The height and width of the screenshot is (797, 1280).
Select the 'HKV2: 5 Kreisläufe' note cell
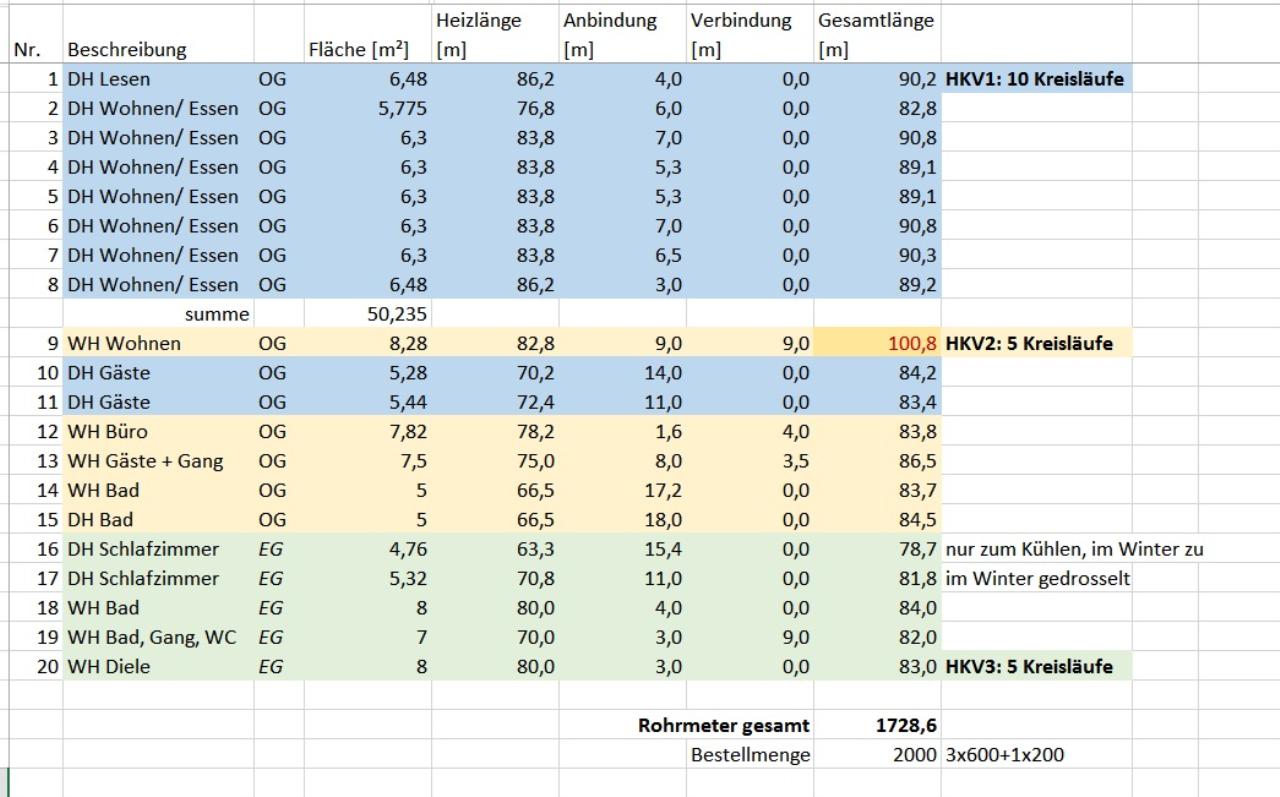click(x=1036, y=343)
